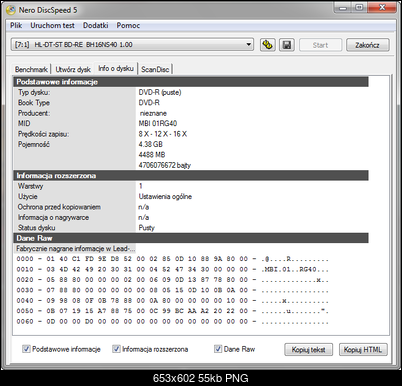Click the raw data row 0050
This screenshot has width=402, height=386.
point(172,311)
